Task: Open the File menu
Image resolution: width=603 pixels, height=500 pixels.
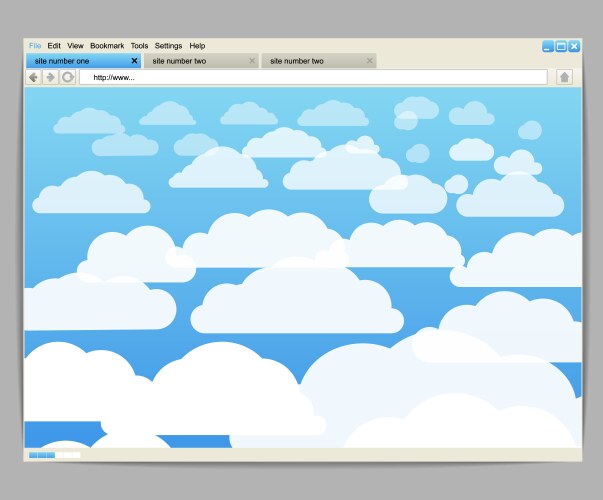Action: click(x=35, y=46)
